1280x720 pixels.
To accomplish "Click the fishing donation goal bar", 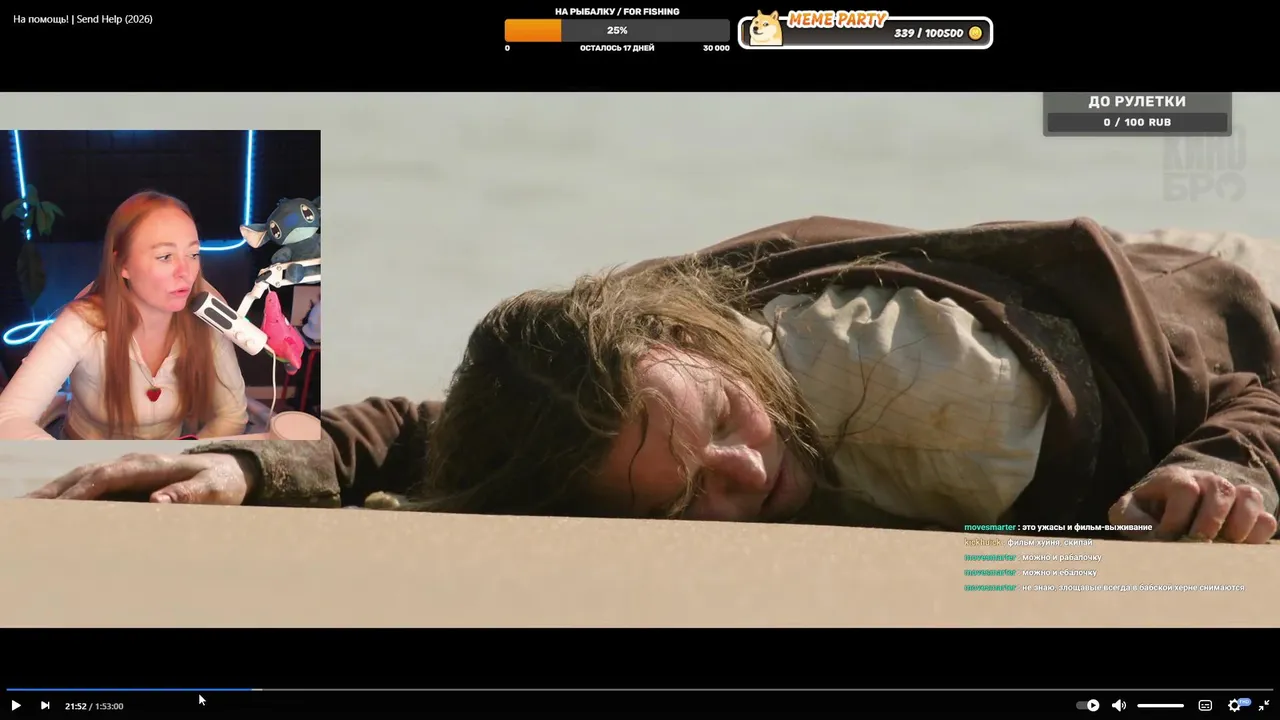I will coord(617,31).
